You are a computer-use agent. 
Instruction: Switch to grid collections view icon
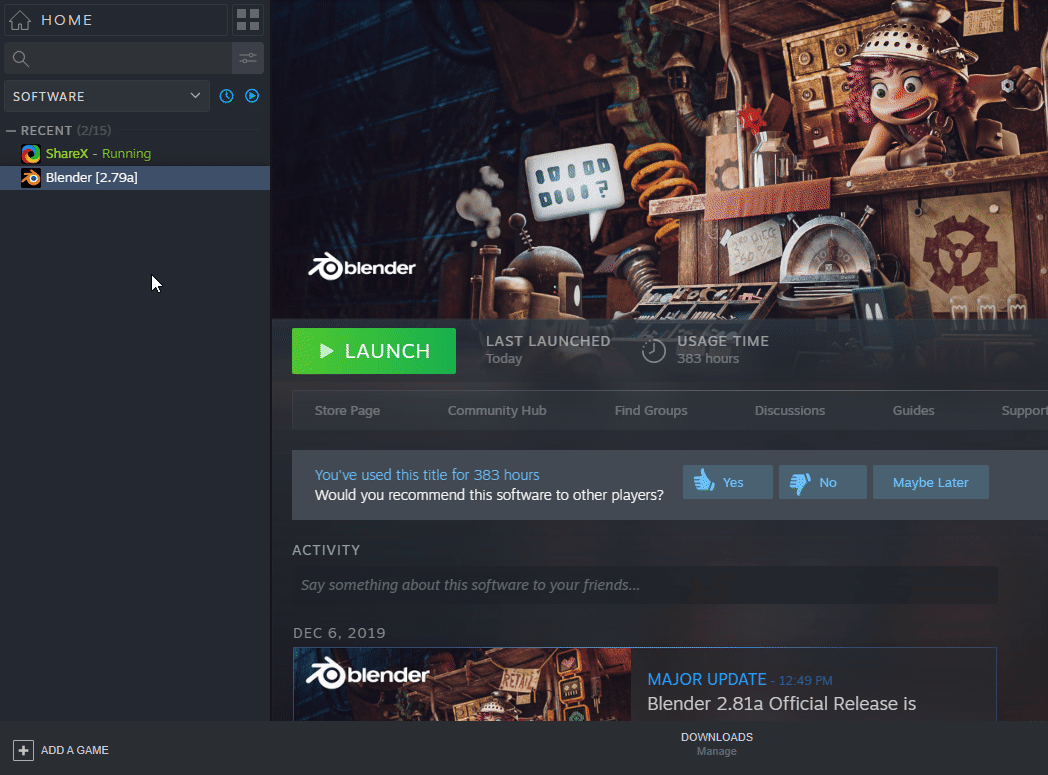pyautogui.click(x=247, y=20)
